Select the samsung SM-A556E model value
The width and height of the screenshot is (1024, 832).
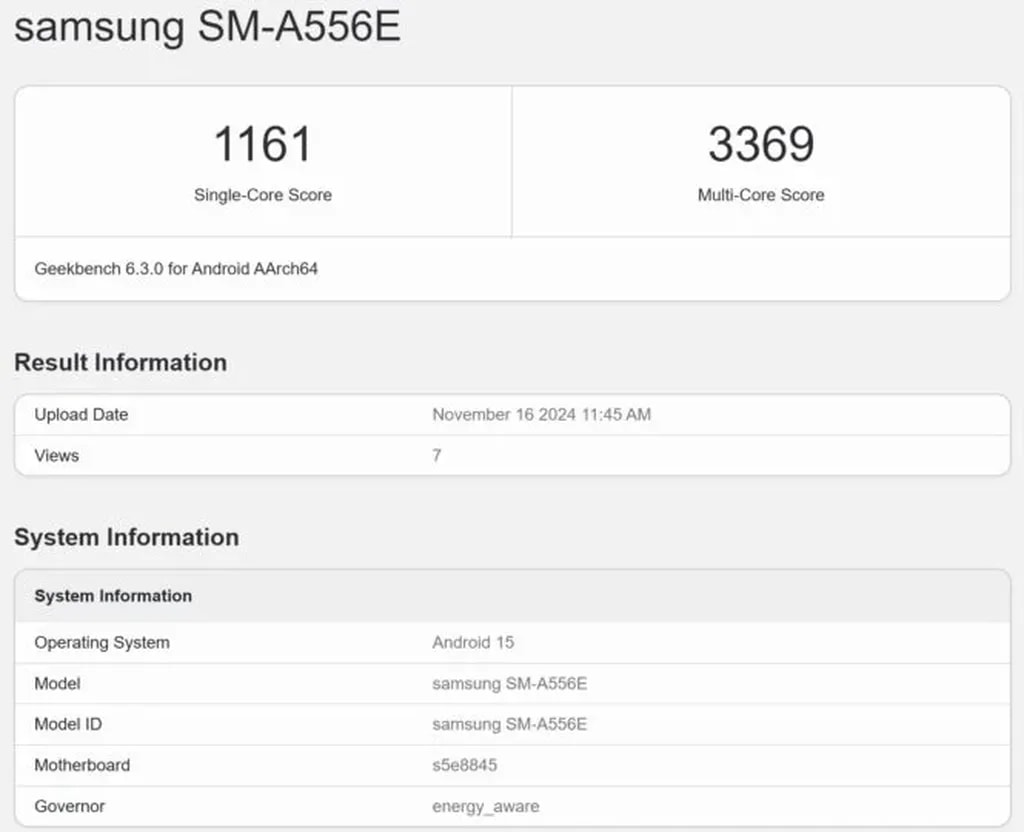(510, 684)
